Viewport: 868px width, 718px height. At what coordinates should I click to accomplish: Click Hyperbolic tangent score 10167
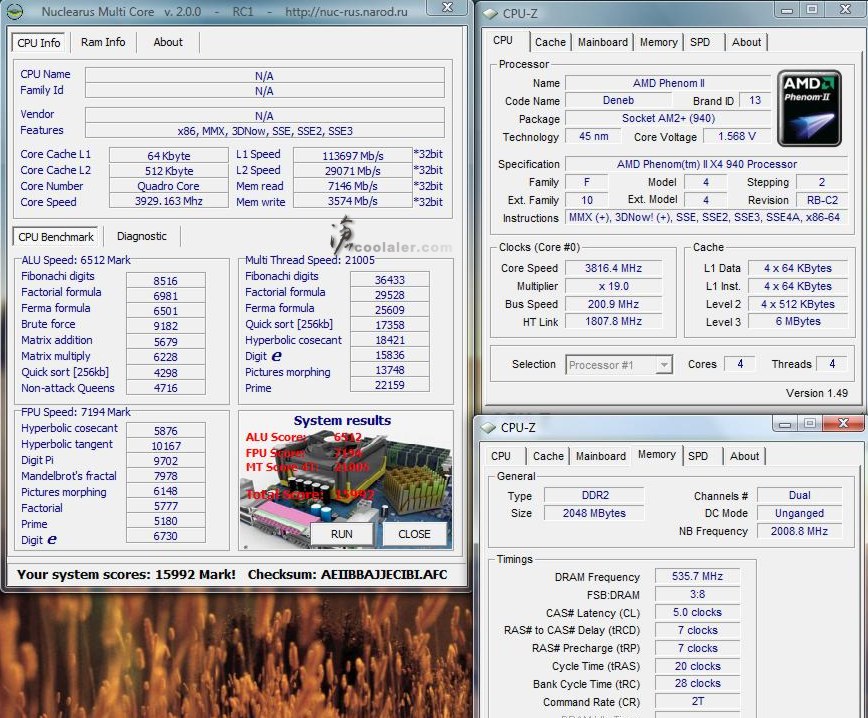(x=166, y=446)
